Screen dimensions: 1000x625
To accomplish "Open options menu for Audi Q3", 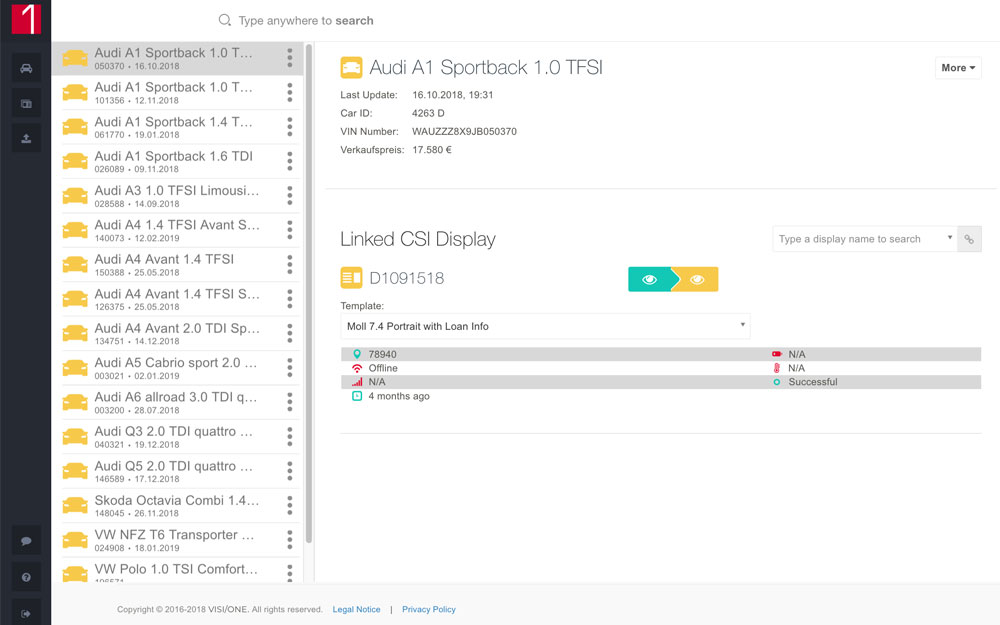I will pyautogui.click(x=290, y=437).
